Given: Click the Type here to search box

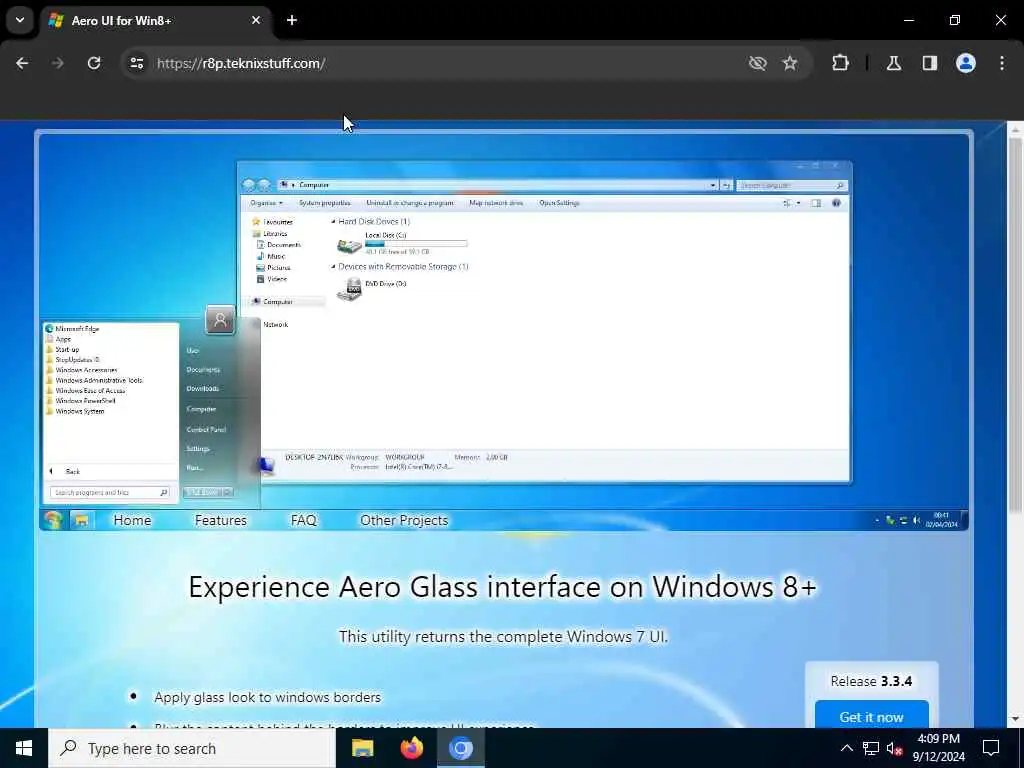Looking at the screenshot, I should (191, 748).
